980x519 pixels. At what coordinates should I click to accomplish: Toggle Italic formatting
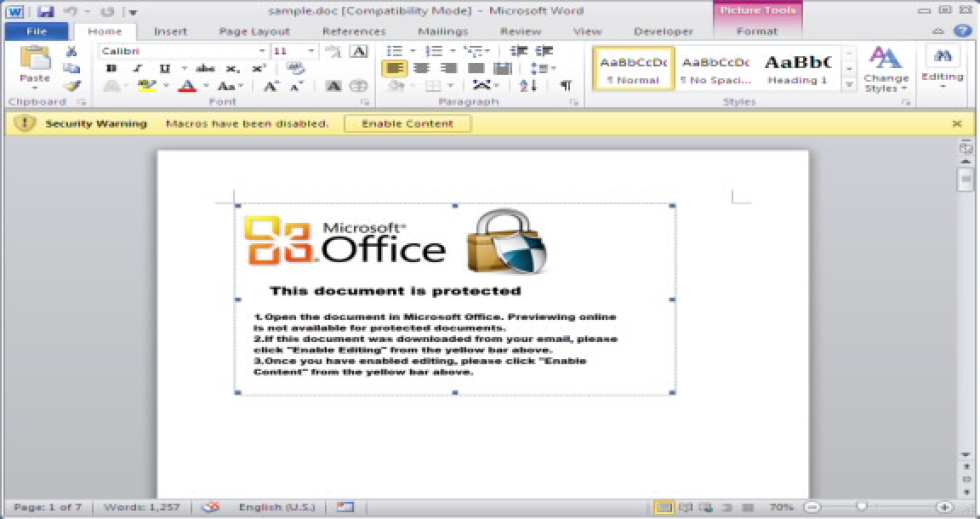138,68
